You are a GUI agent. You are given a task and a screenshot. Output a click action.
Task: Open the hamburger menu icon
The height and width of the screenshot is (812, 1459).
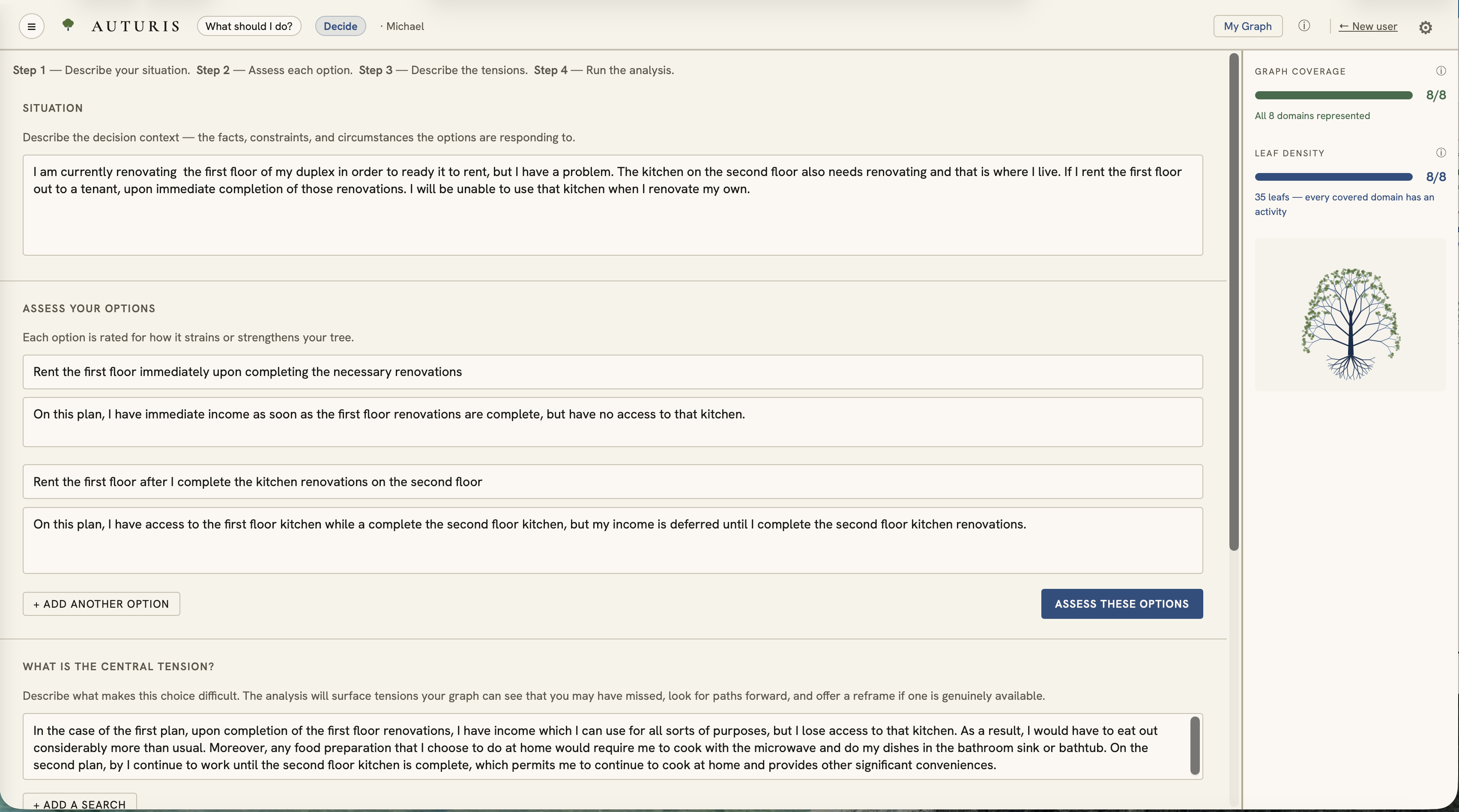[x=32, y=27]
